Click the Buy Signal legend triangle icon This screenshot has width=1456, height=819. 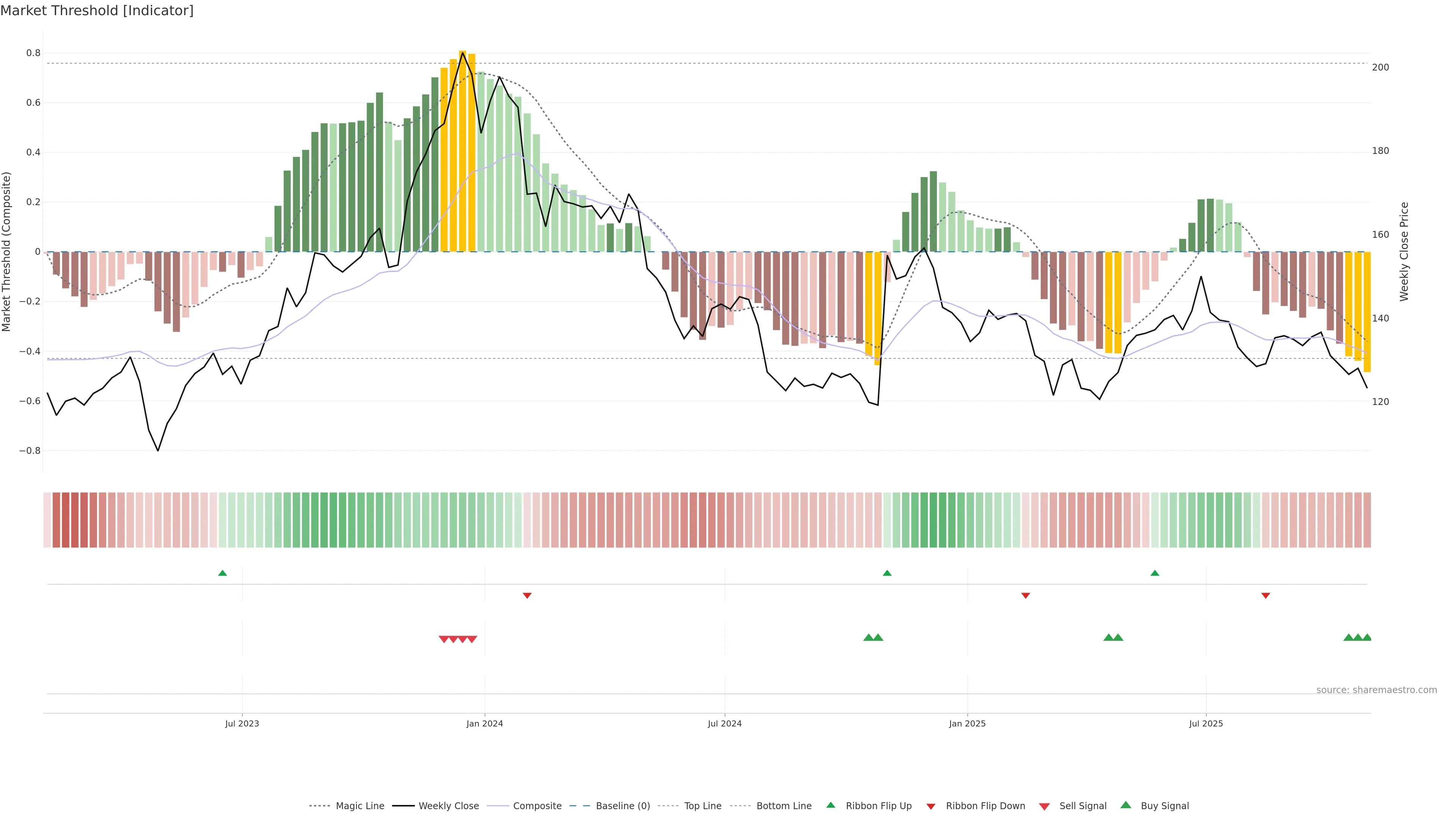coord(1126,805)
